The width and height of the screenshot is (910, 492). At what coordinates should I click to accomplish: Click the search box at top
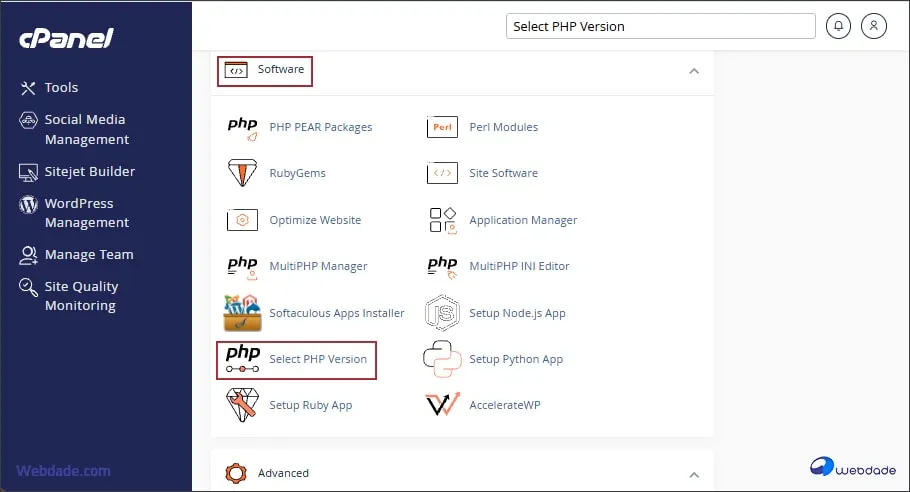pyautogui.click(x=661, y=27)
